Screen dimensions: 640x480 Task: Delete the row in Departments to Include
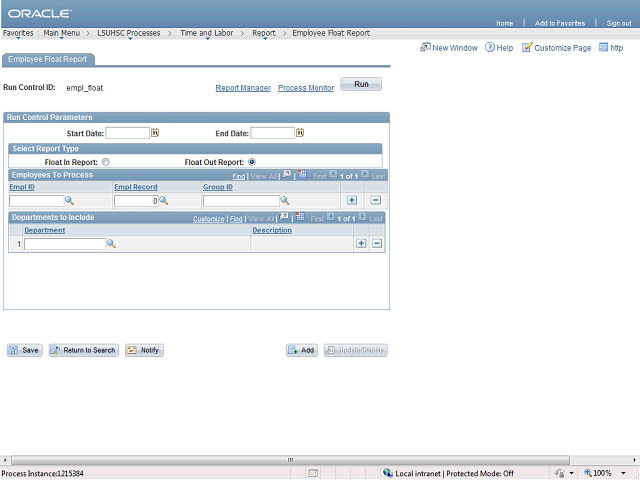[377, 243]
